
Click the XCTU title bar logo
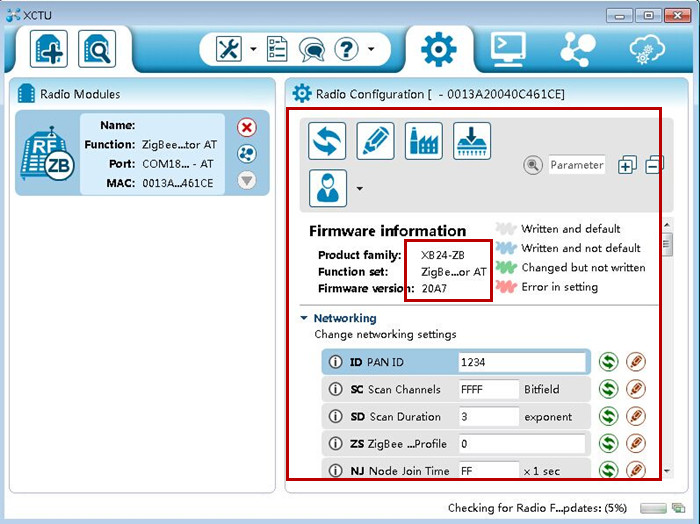click(13, 15)
